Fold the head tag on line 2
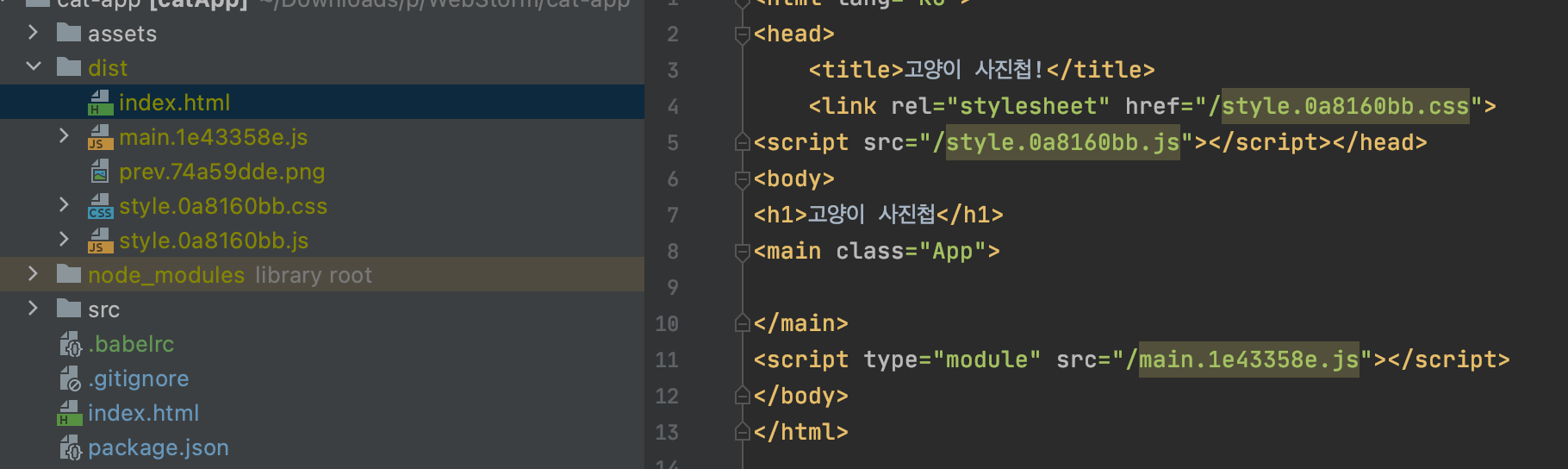This screenshot has height=469, width=1568. coord(742,34)
